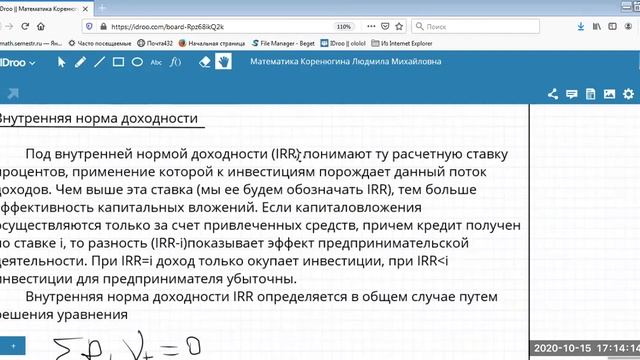Add a new page with plus button
This screenshot has width=640, height=360.
[x=13, y=346]
